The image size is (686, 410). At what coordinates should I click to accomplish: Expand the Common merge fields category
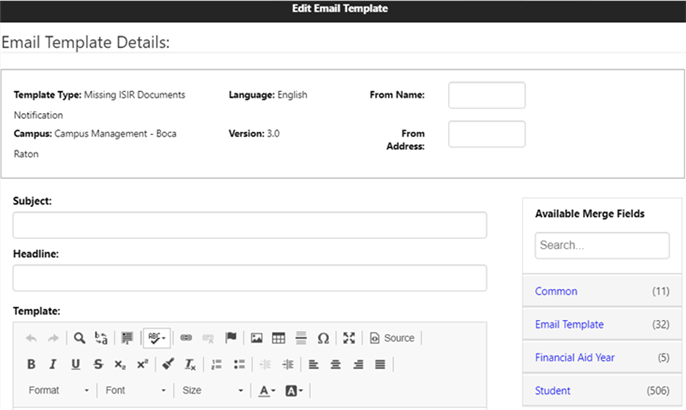(602, 291)
